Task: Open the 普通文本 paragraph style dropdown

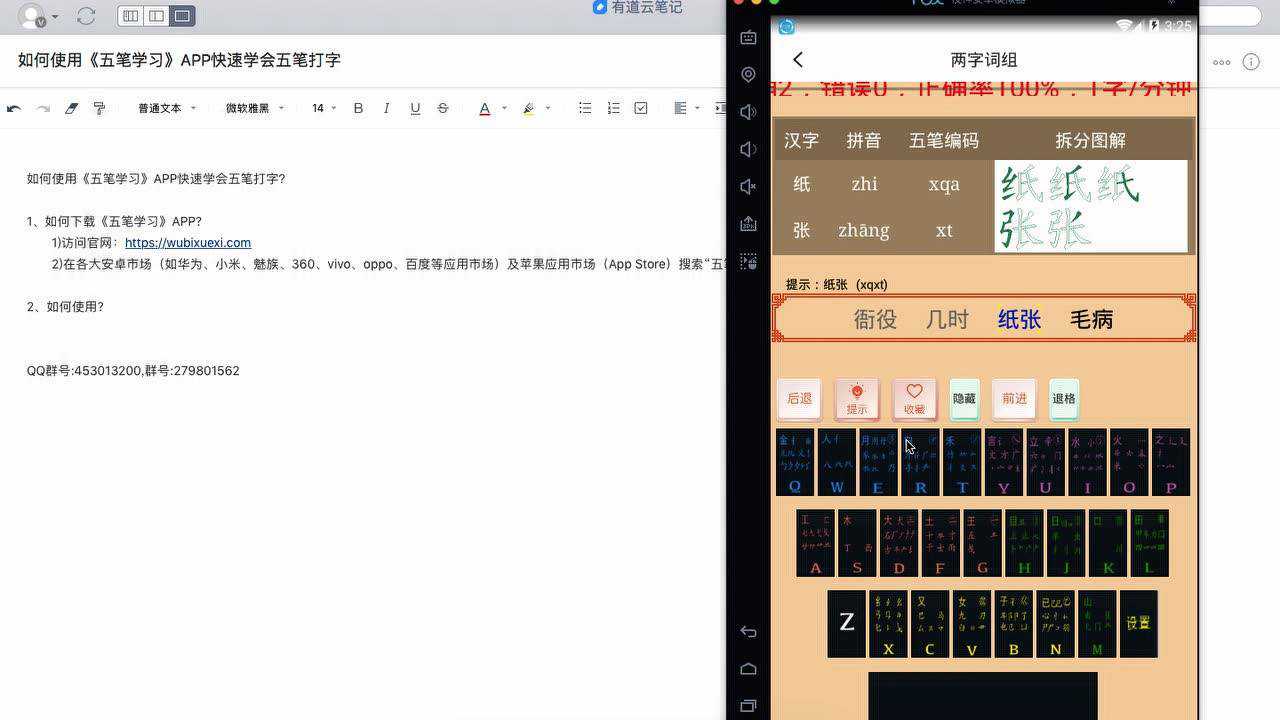Action: [x=167, y=108]
